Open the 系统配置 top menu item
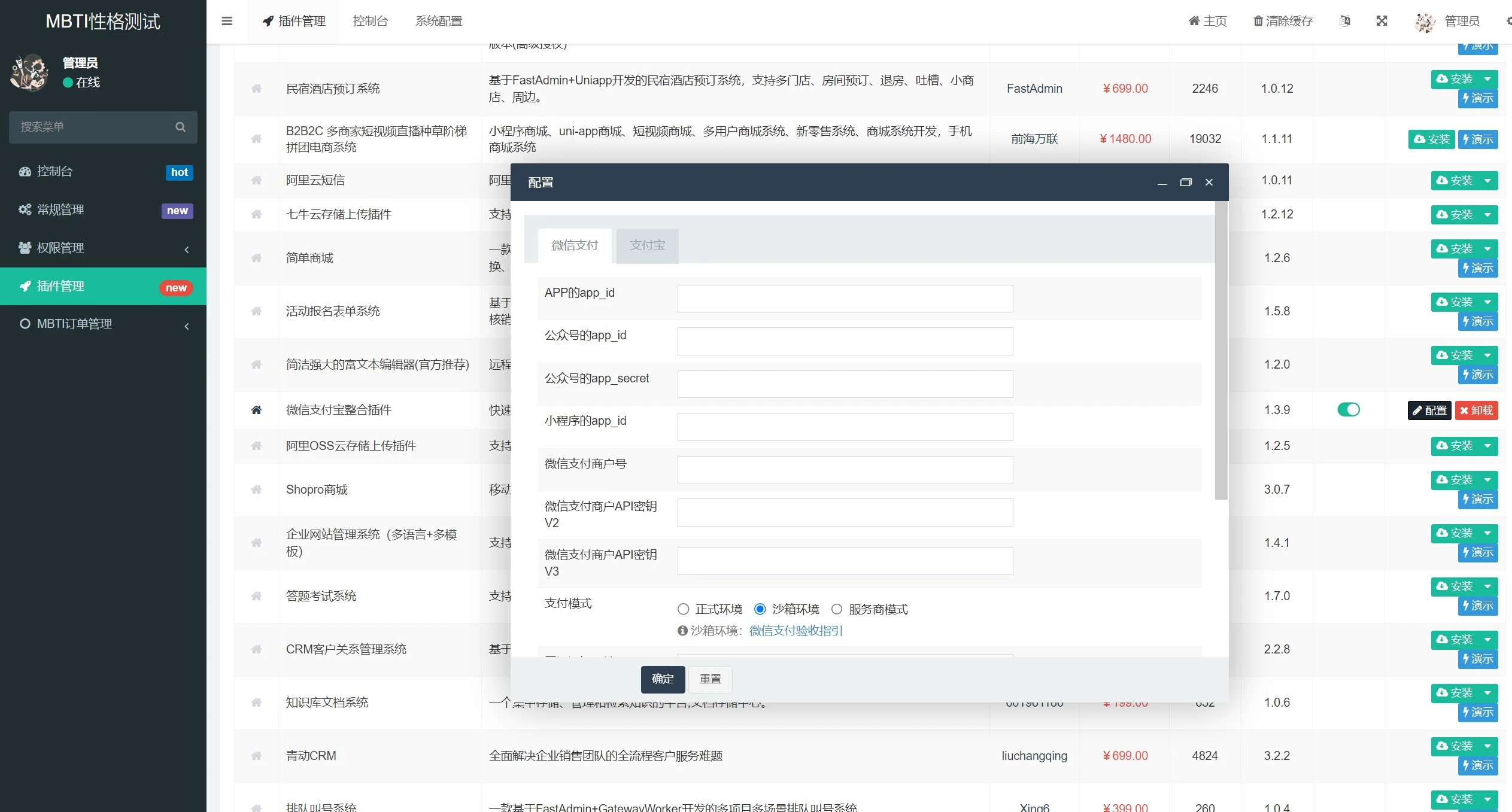Image resolution: width=1512 pixels, height=812 pixels. pos(438,21)
